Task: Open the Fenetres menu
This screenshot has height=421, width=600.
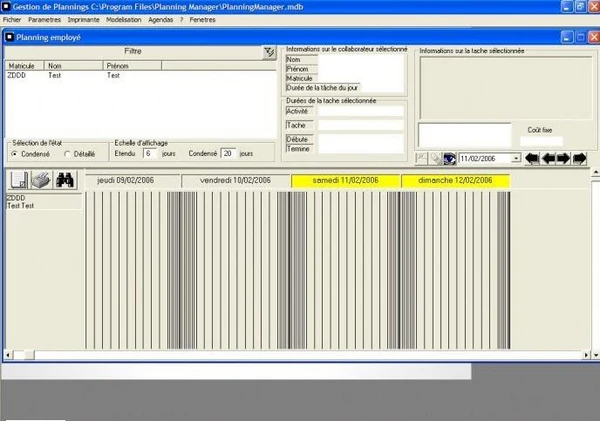Action: (x=202, y=20)
